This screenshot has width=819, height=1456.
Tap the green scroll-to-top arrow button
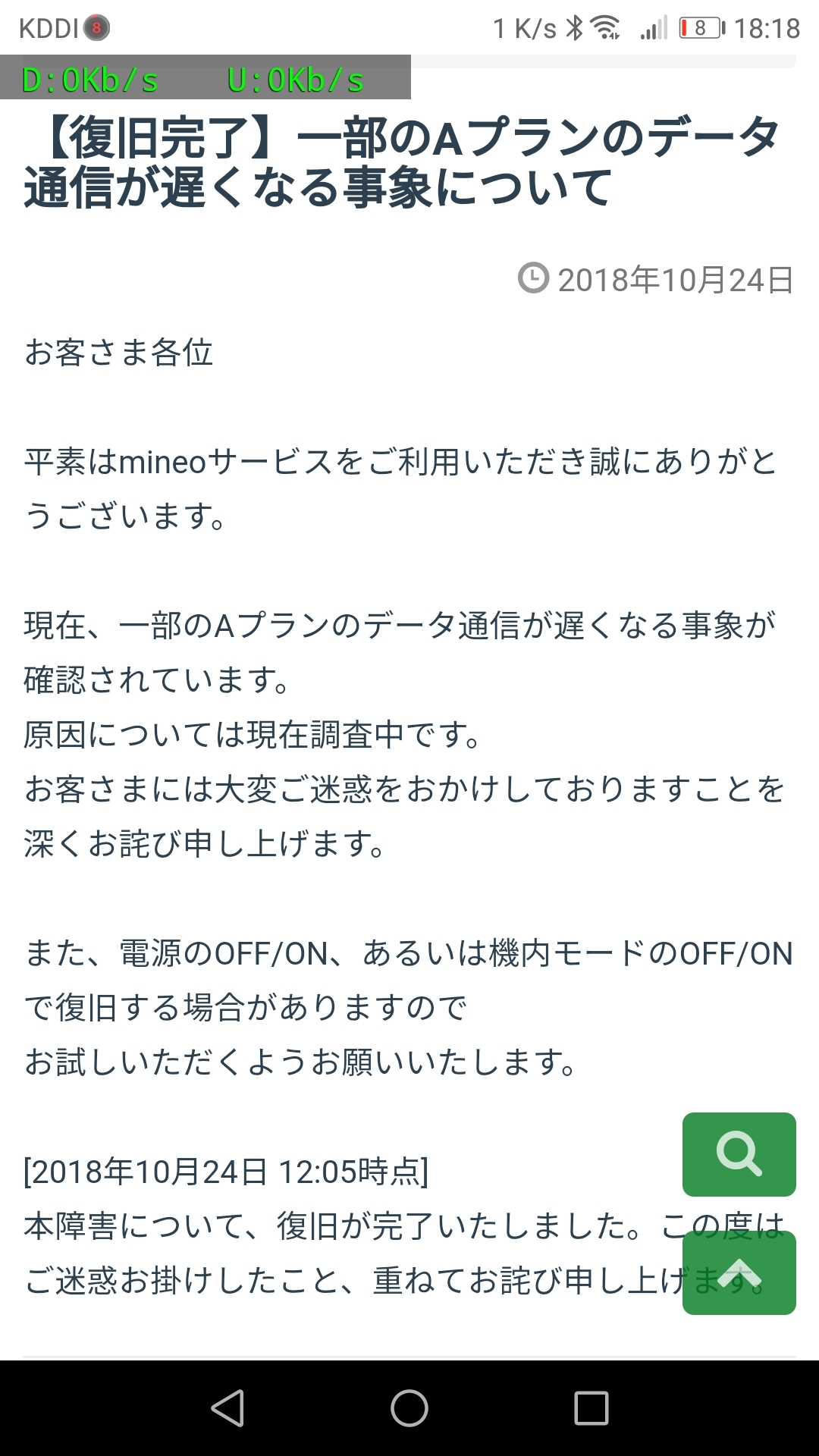(x=739, y=1274)
